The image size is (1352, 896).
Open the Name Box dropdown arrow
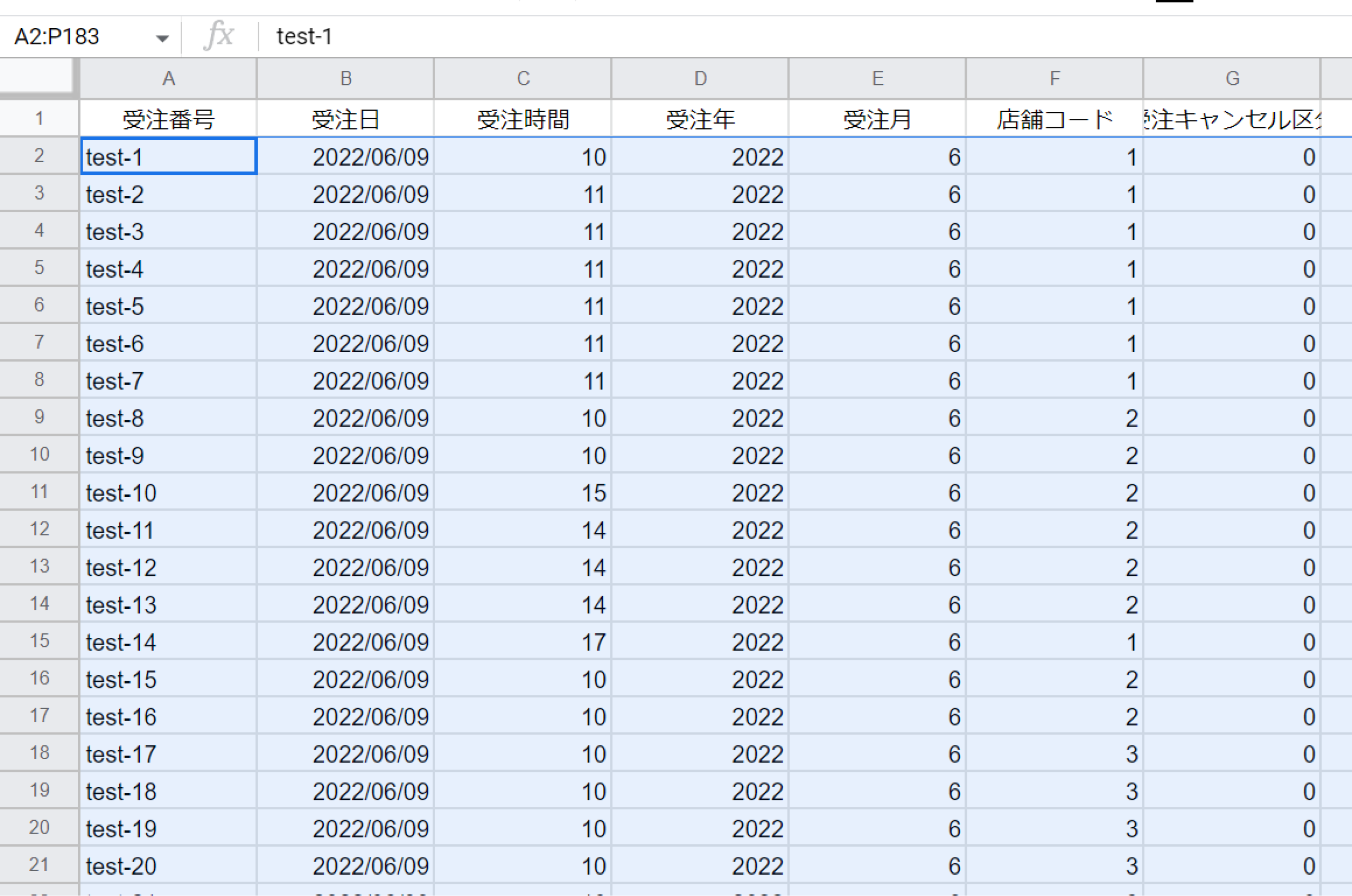(x=162, y=37)
